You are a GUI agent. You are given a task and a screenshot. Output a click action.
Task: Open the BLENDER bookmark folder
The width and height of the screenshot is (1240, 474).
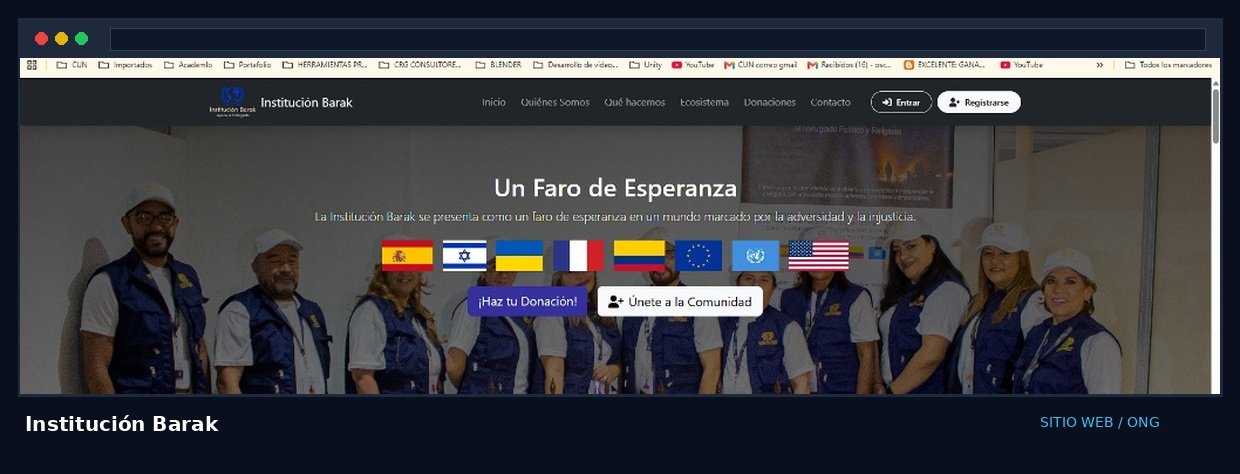pyautogui.click(x=497, y=65)
